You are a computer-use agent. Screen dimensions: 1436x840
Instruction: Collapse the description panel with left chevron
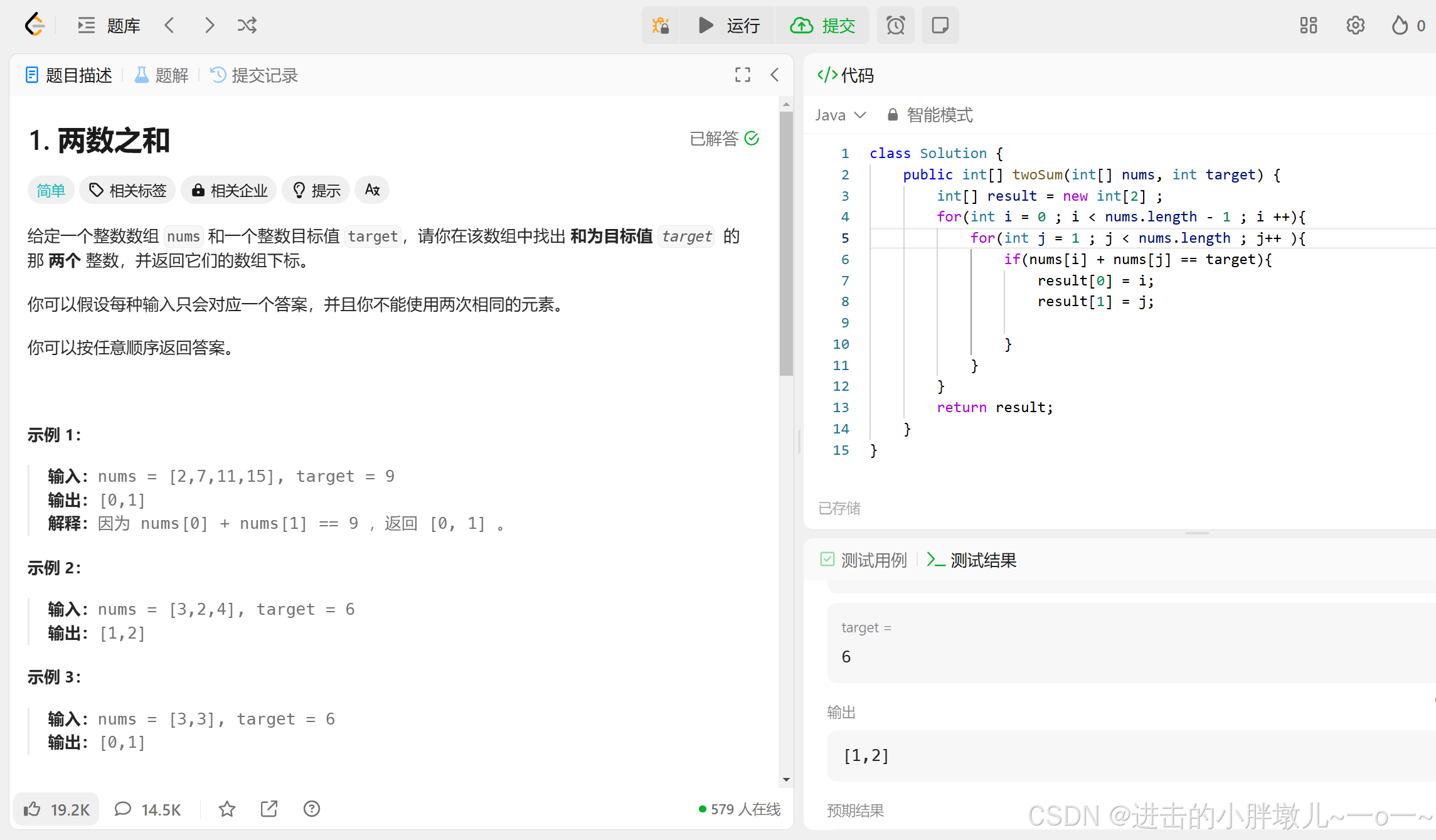coord(775,75)
